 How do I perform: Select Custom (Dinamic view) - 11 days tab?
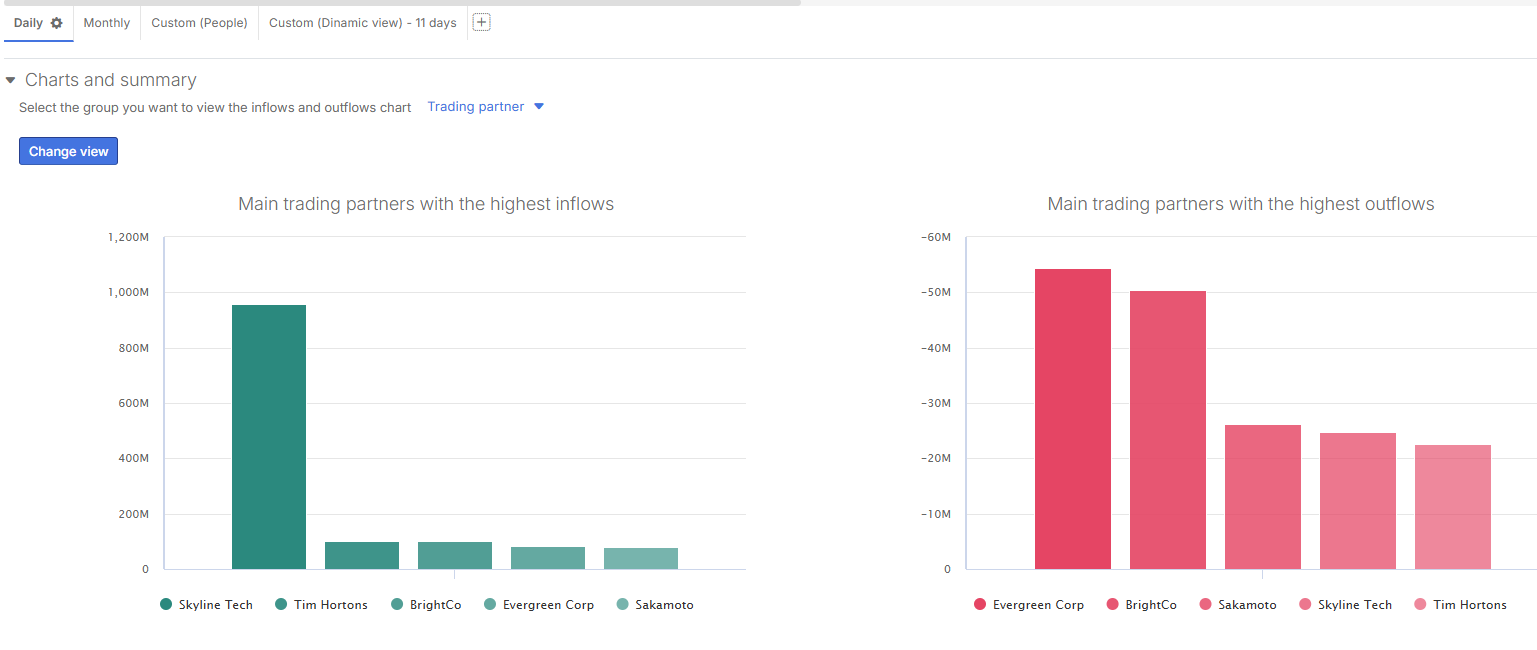point(362,23)
